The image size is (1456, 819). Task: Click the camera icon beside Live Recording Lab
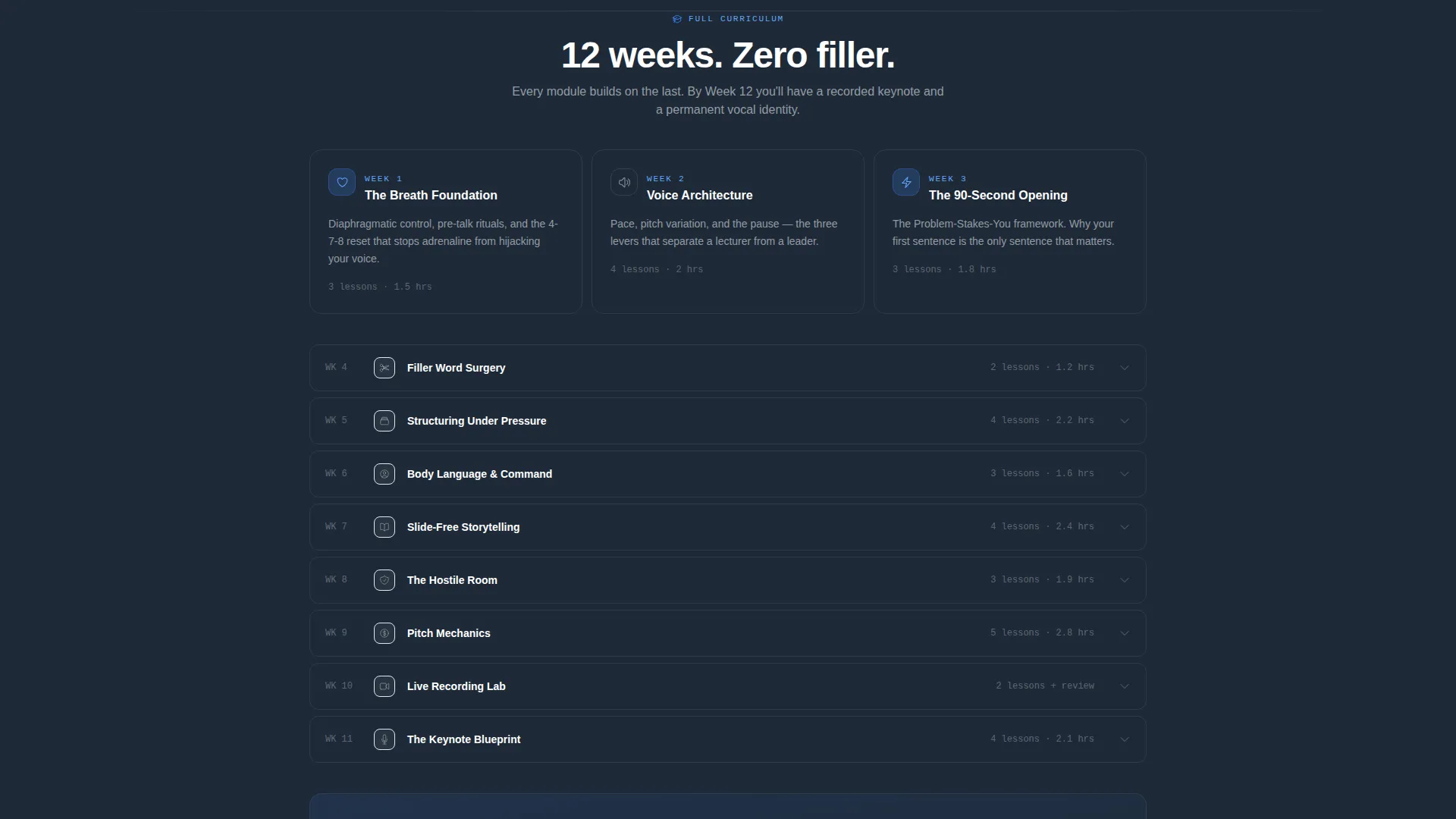click(x=384, y=686)
